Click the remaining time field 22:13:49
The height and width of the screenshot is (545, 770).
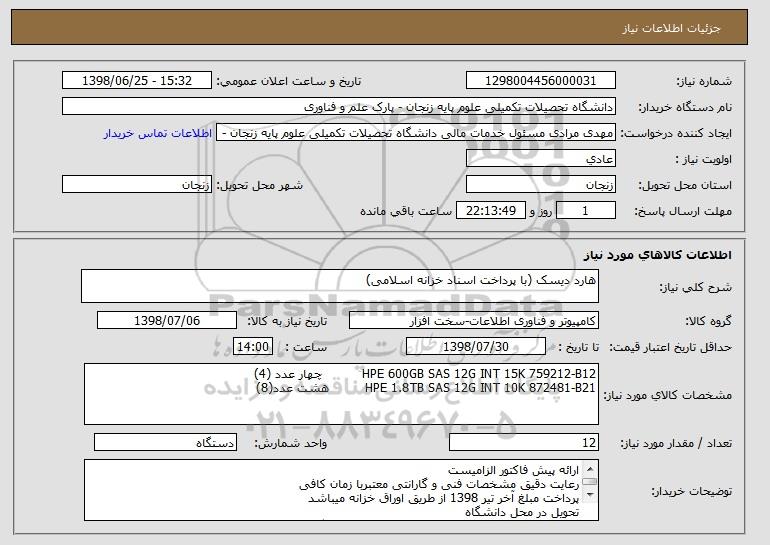pos(491,211)
